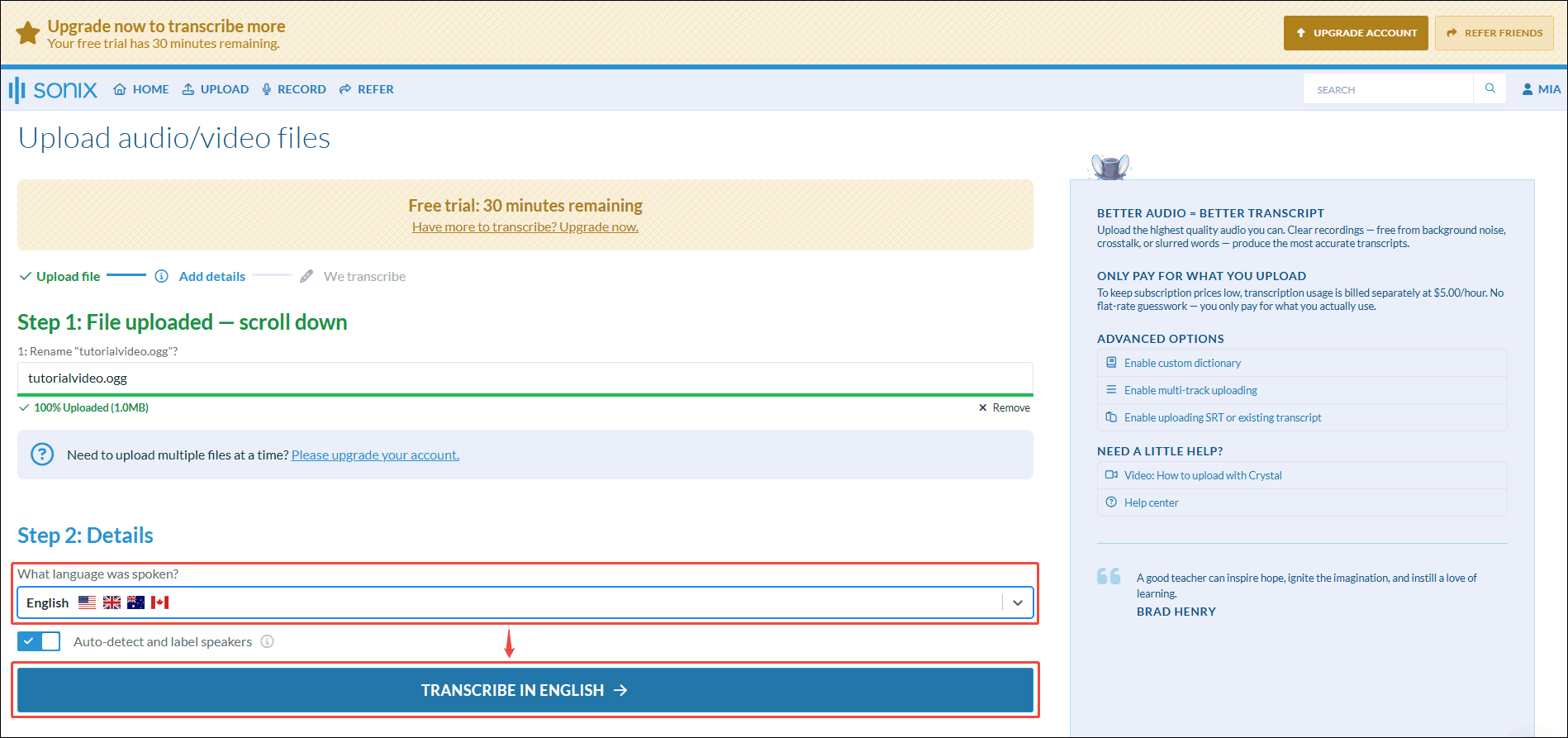Click Enable uploading SRT or existing transcript
This screenshot has width=1568, height=738.
[x=1302, y=417]
